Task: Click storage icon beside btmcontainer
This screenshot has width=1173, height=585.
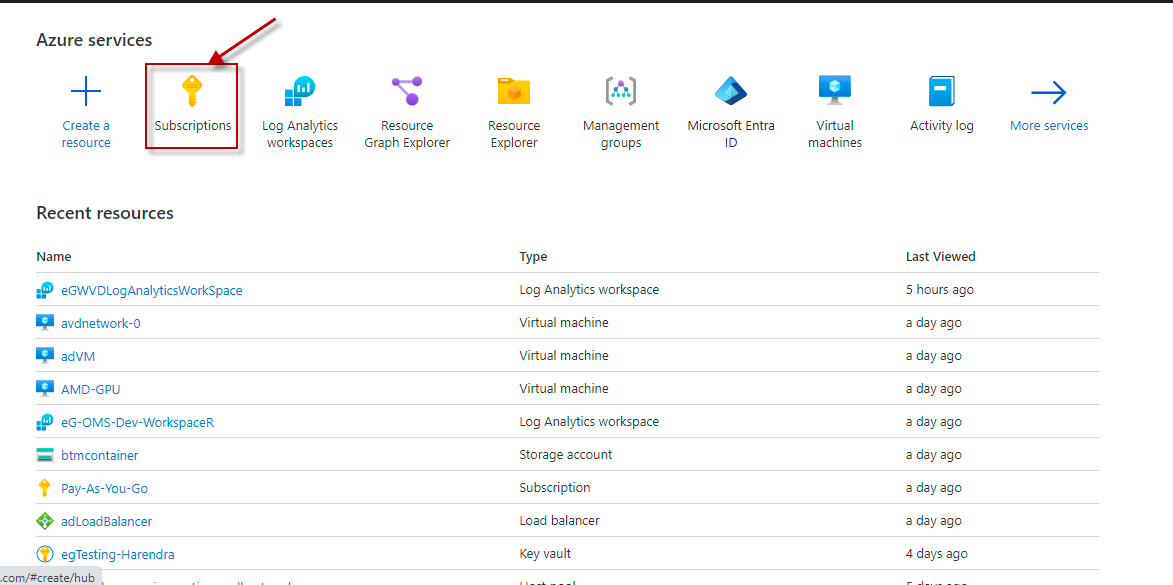Action: point(45,455)
